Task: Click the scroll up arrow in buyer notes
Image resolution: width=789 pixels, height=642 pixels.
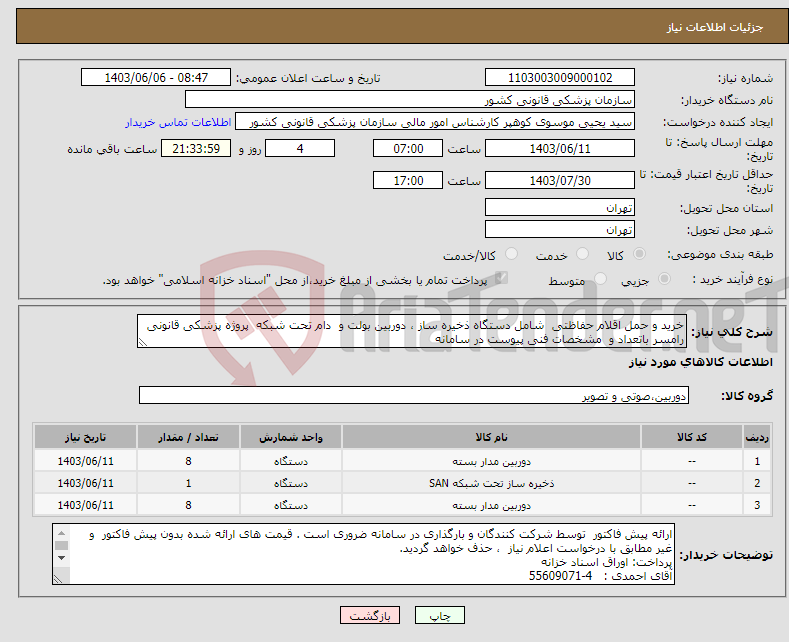Action: tap(61, 532)
